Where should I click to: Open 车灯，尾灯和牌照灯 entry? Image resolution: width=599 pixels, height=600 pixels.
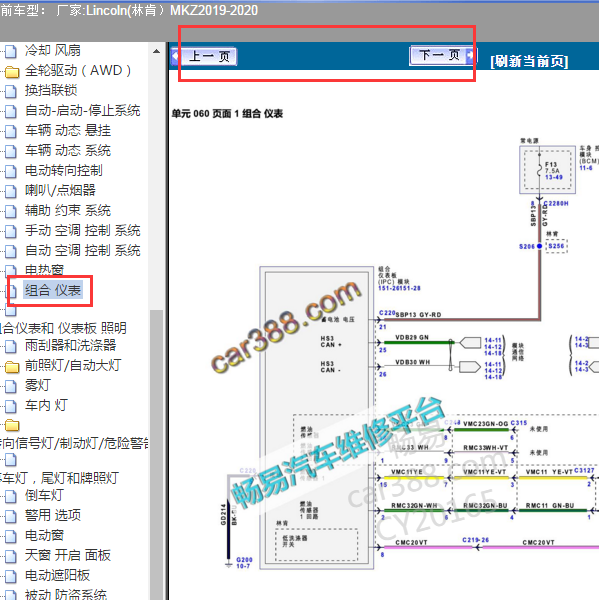point(59,478)
